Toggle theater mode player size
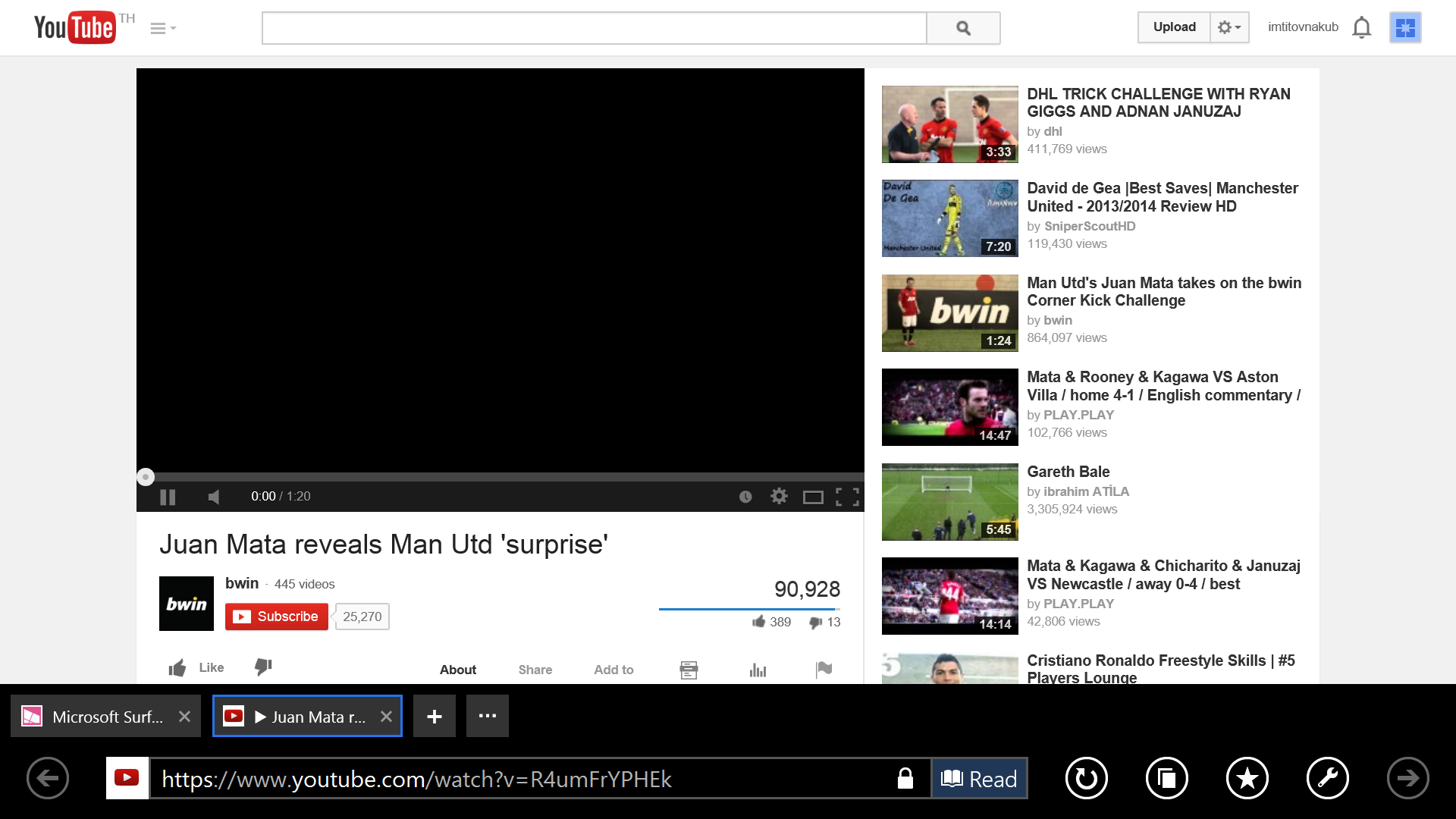Viewport: 1456px width, 819px height. point(813,497)
